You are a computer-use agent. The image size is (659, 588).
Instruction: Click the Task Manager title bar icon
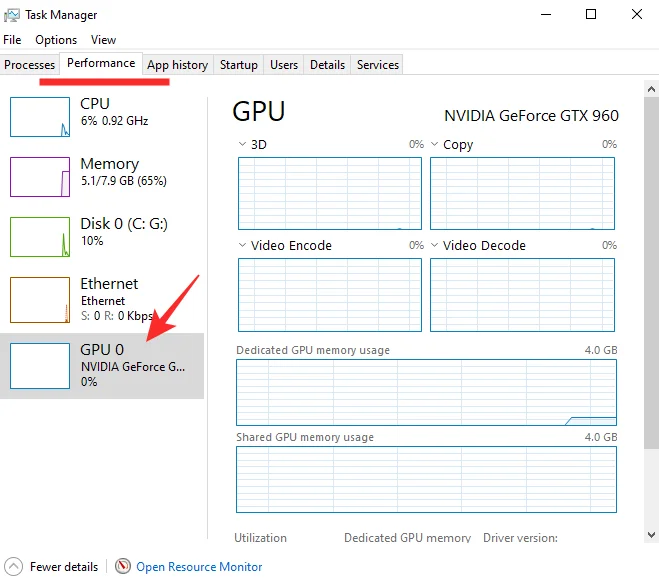click(x=12, y=15)
